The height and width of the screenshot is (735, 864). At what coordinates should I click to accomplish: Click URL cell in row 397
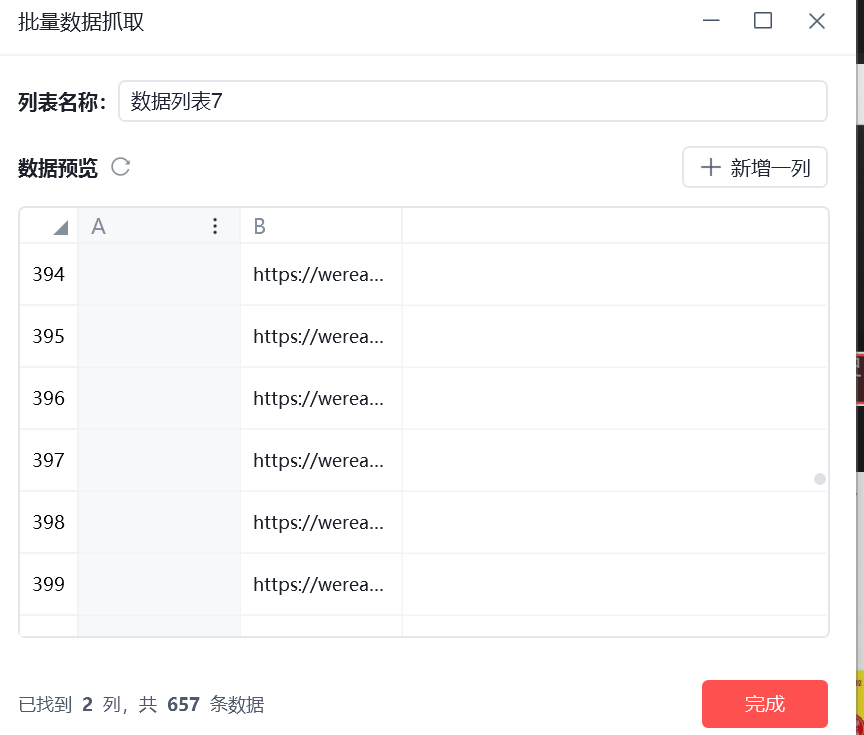pyautogui.click(x=321, y=460)
